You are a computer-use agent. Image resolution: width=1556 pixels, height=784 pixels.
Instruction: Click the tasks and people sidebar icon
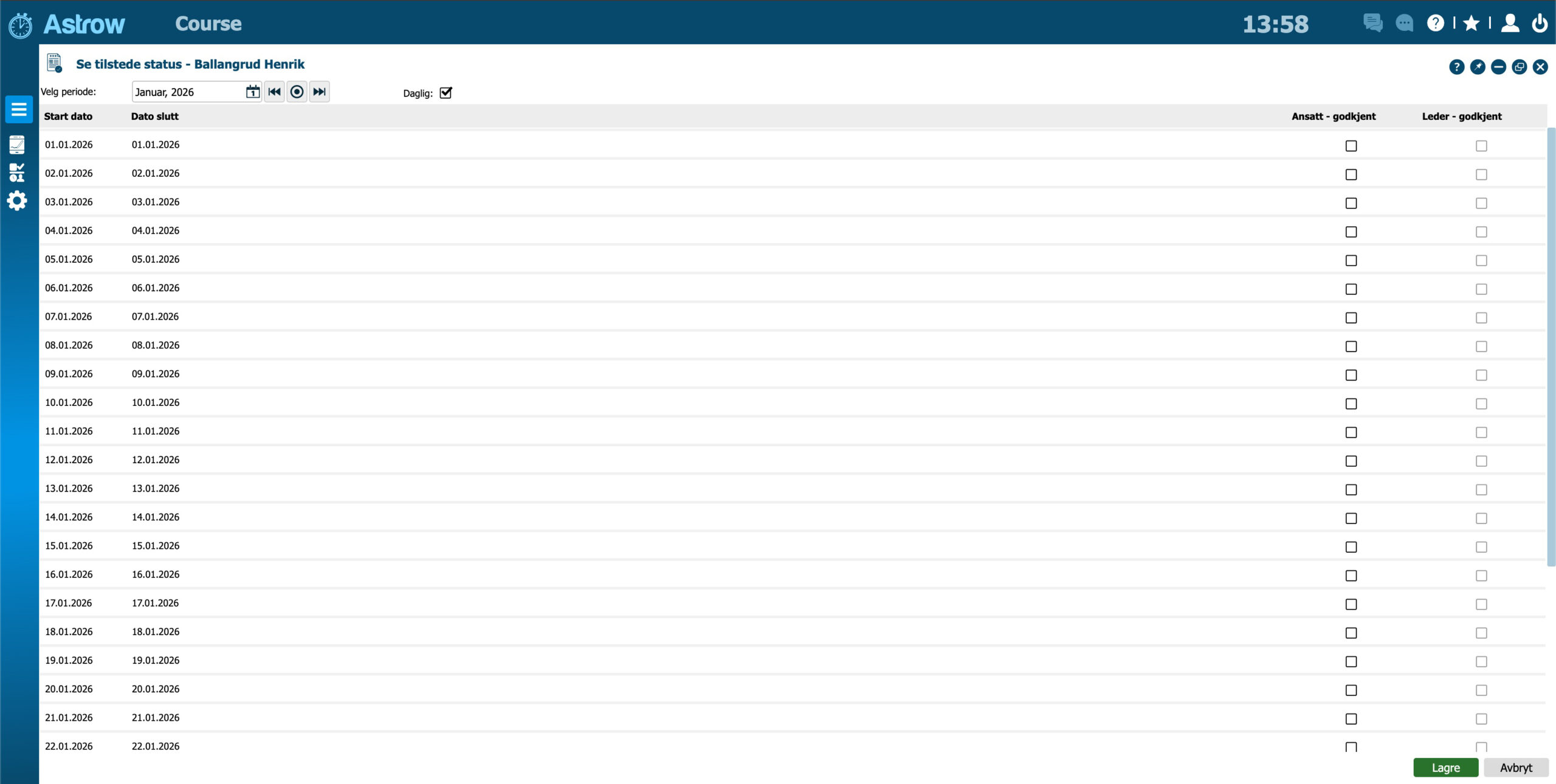tap(17, 173)
